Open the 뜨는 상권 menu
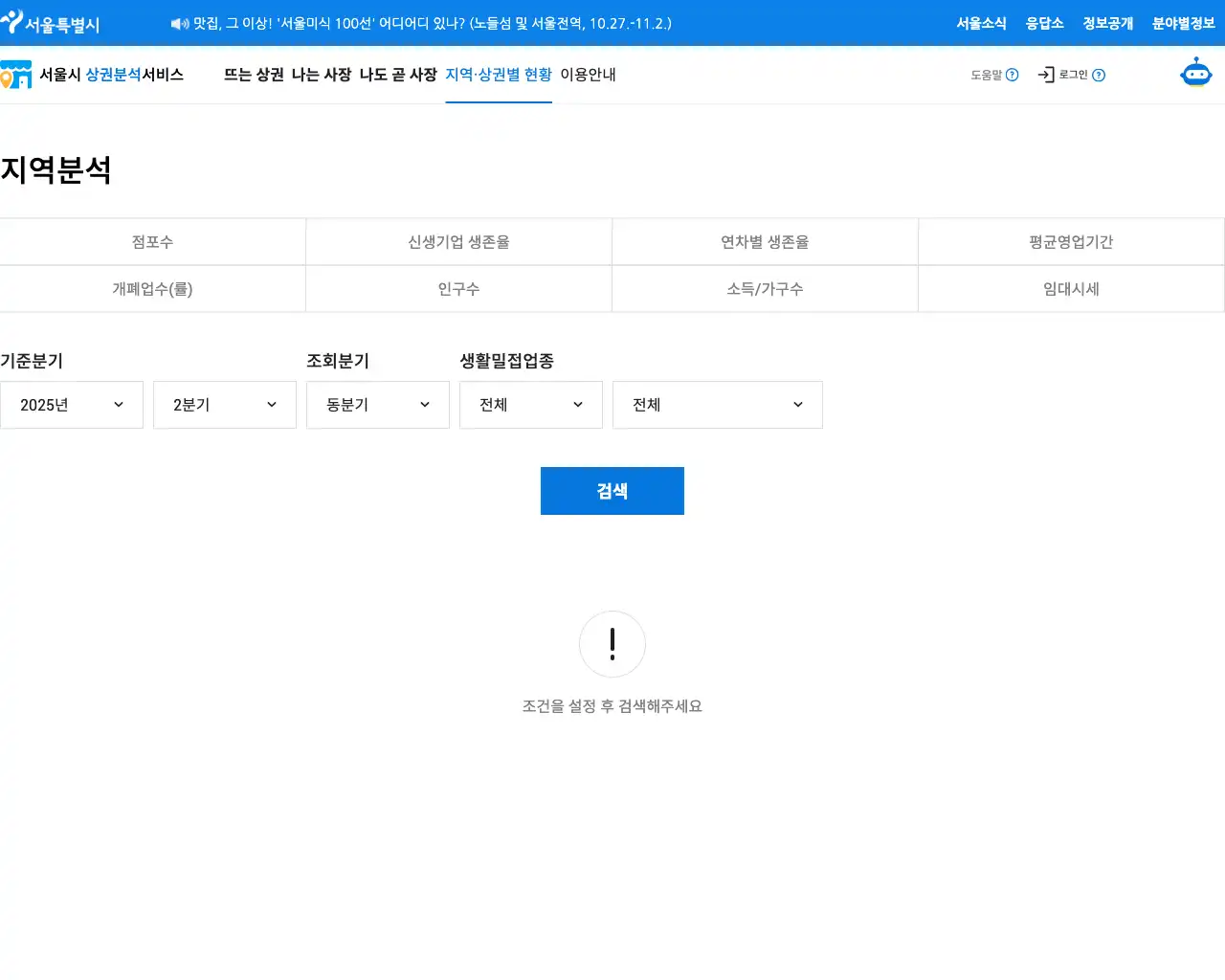Image resolution: width=1225 pixels, height=980 pixels. pyautogui.click(x=254, y=75)
